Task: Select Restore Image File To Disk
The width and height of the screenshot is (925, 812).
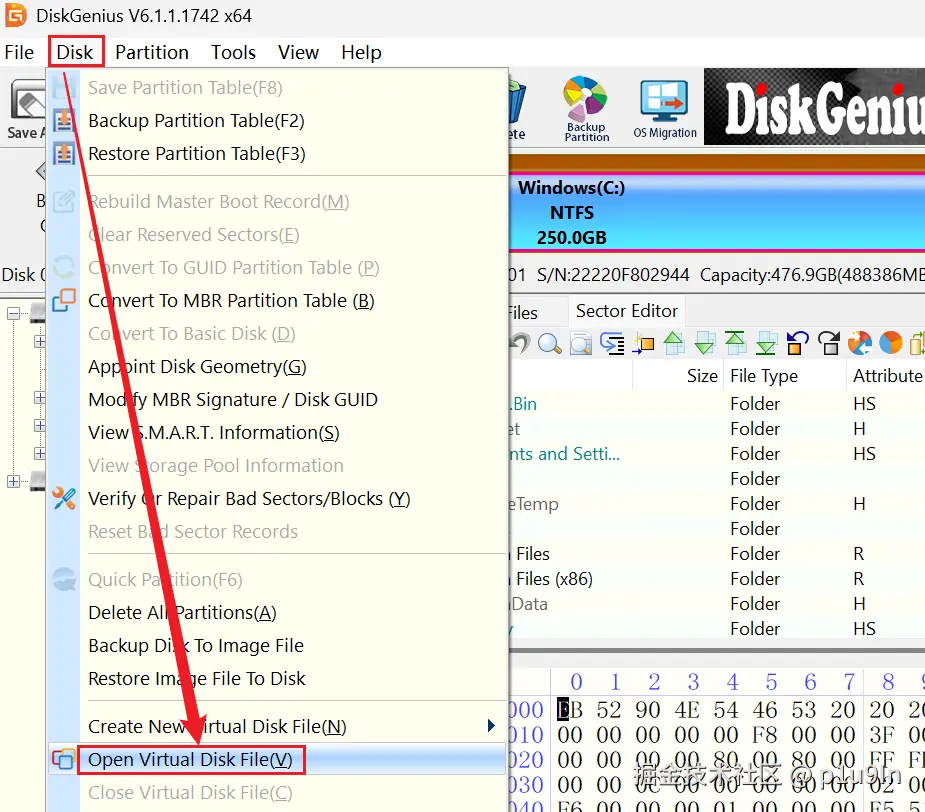Action: click(277, 679)
